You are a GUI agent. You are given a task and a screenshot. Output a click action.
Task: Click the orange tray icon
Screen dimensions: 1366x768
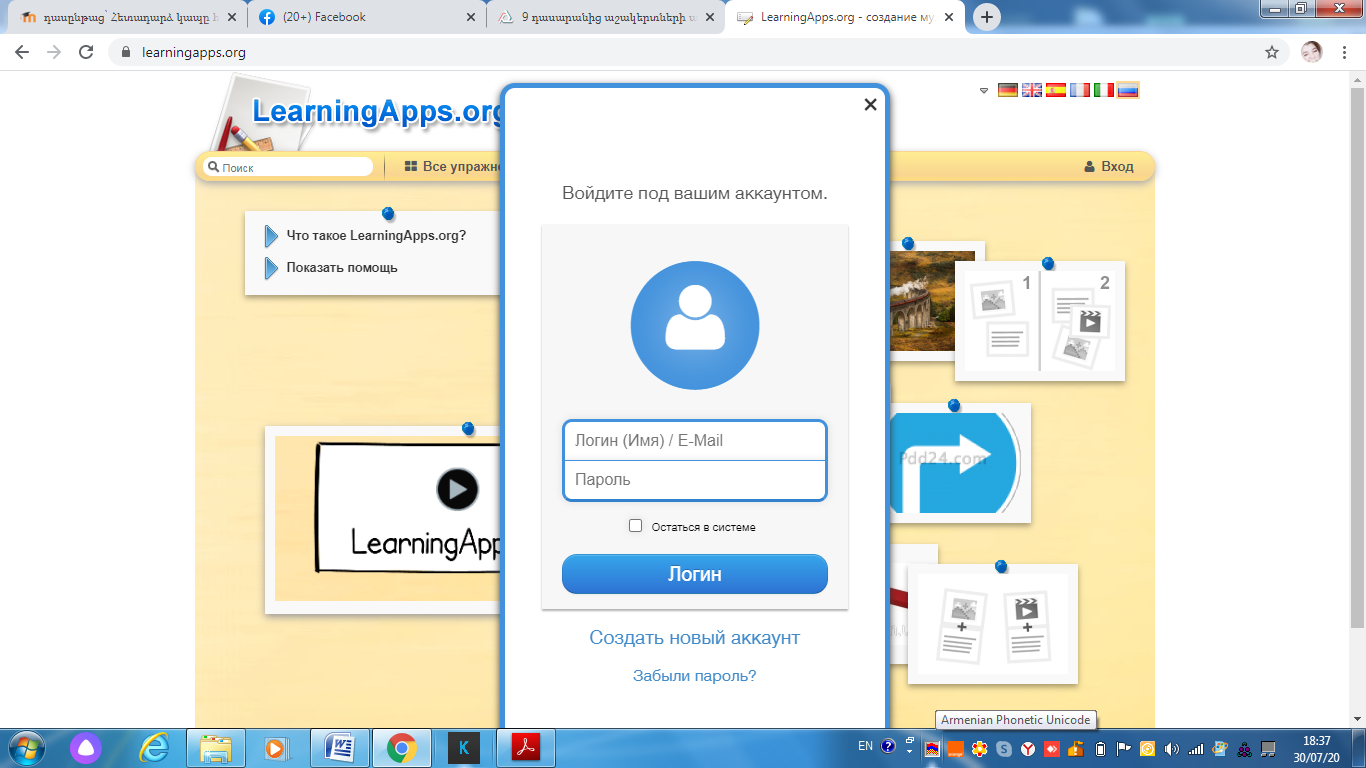click(955, 749)
